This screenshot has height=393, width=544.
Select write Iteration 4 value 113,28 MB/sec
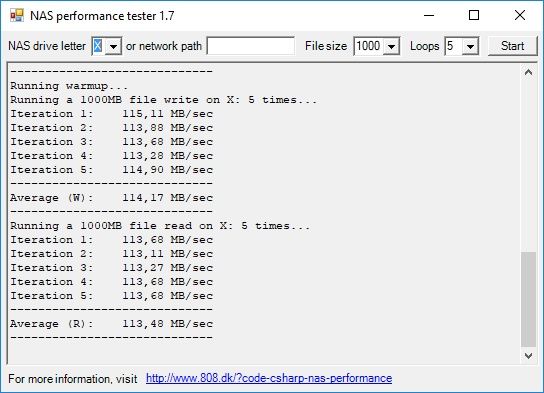click(168, 156)
